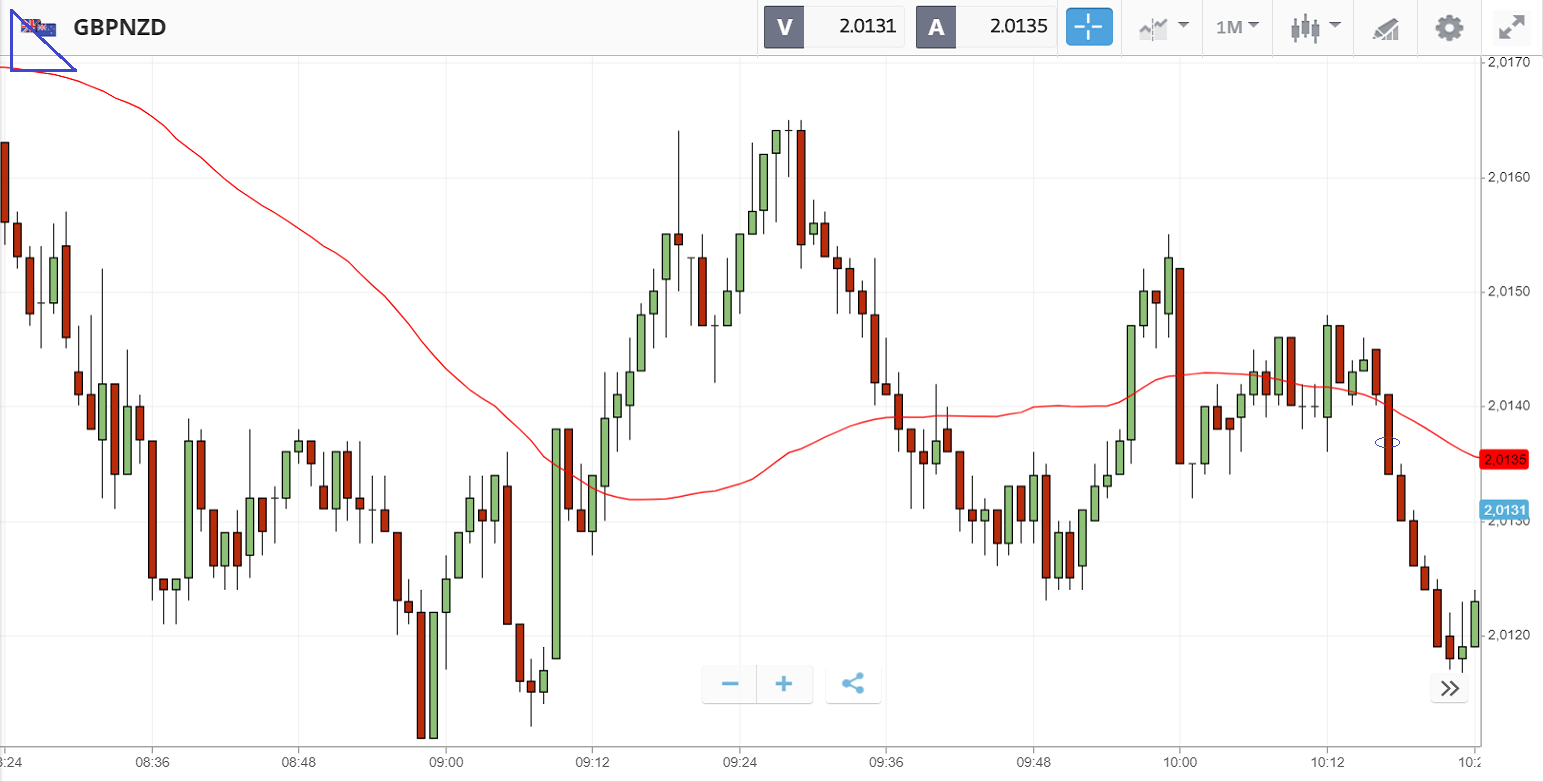Click the GBPNZD flag icon
The width and height of the screenshot is (1543, 782).
41,27
